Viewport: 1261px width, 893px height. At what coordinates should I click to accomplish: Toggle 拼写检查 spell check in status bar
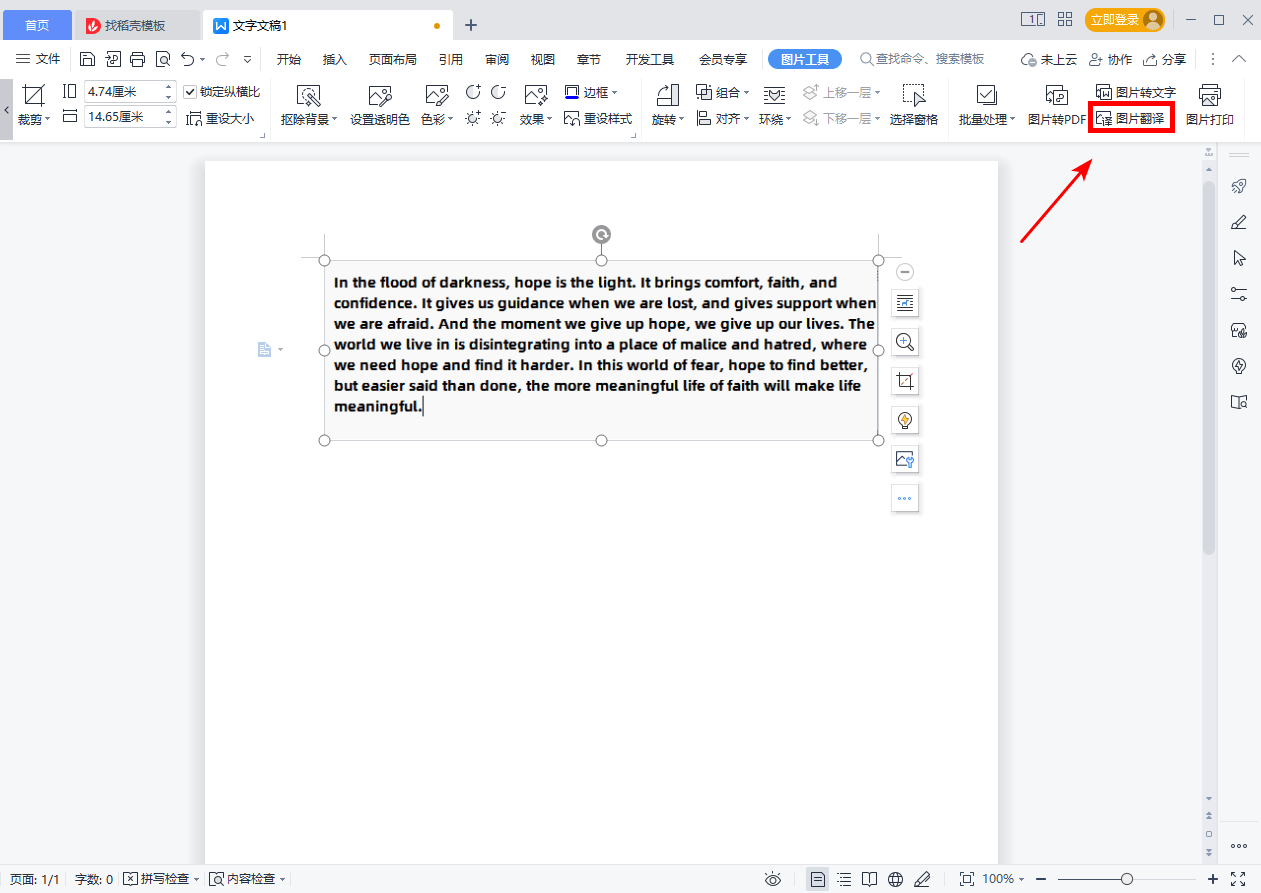click(x=160, y=879)
